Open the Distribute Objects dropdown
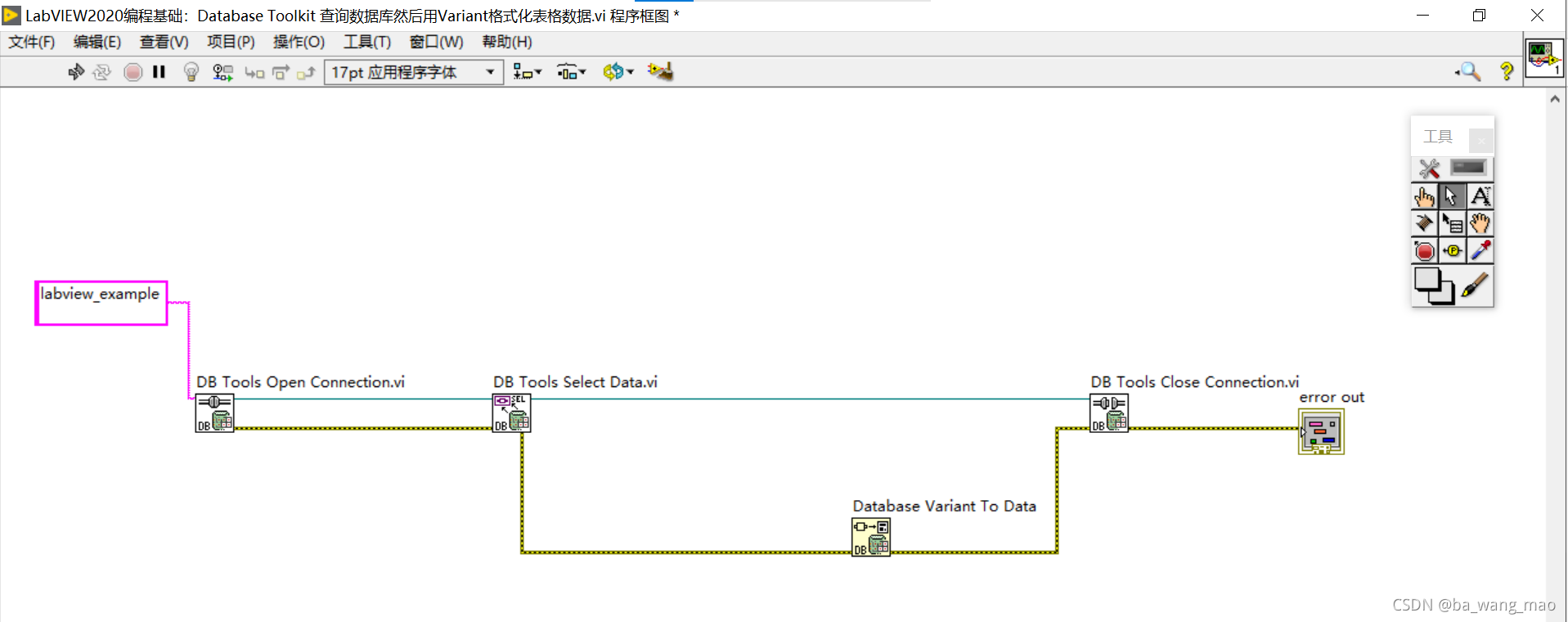Screen dimensions: 1568x622 [x=572, y=72]
